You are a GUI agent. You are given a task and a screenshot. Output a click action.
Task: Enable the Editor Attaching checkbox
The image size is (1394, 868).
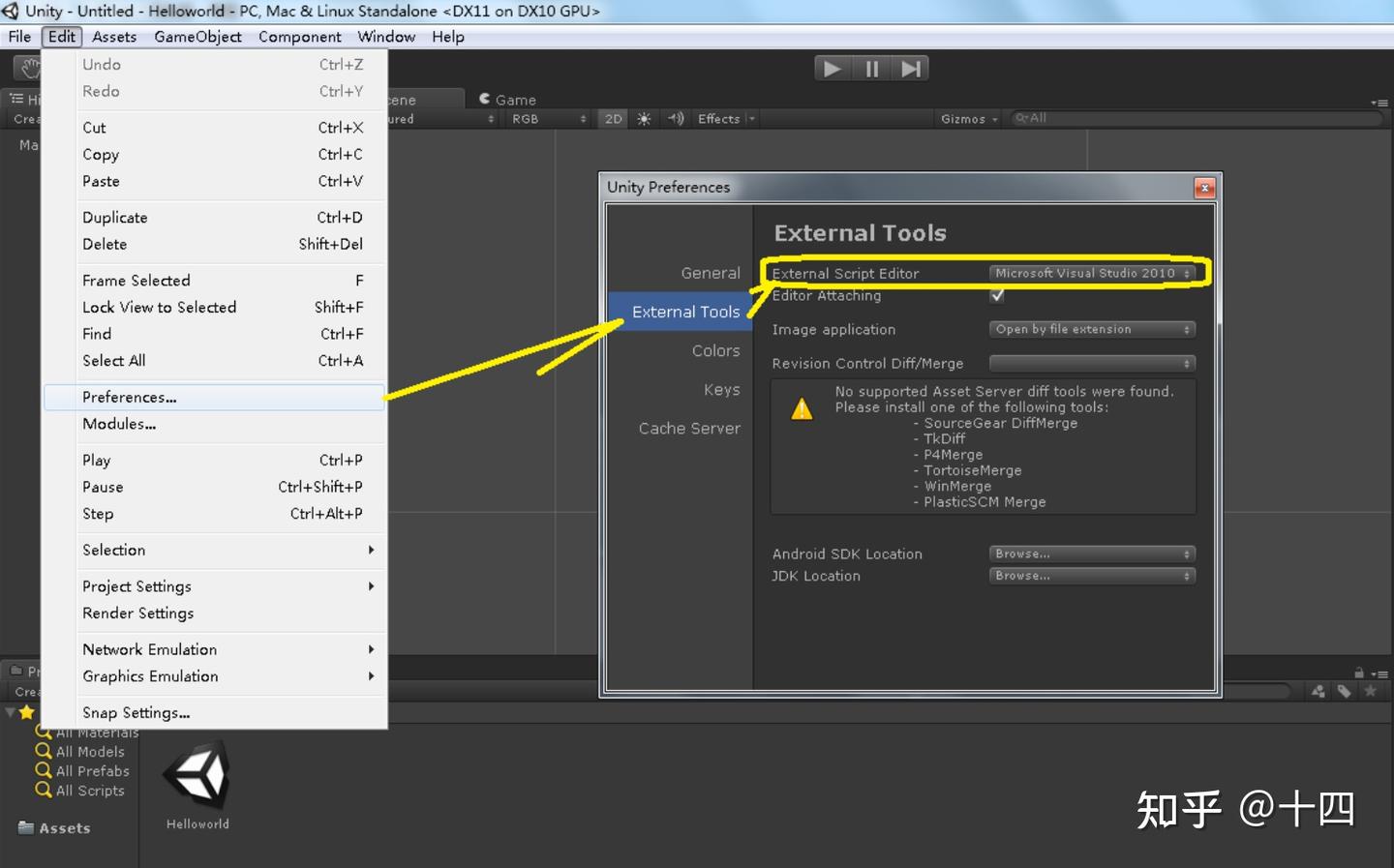997,295
